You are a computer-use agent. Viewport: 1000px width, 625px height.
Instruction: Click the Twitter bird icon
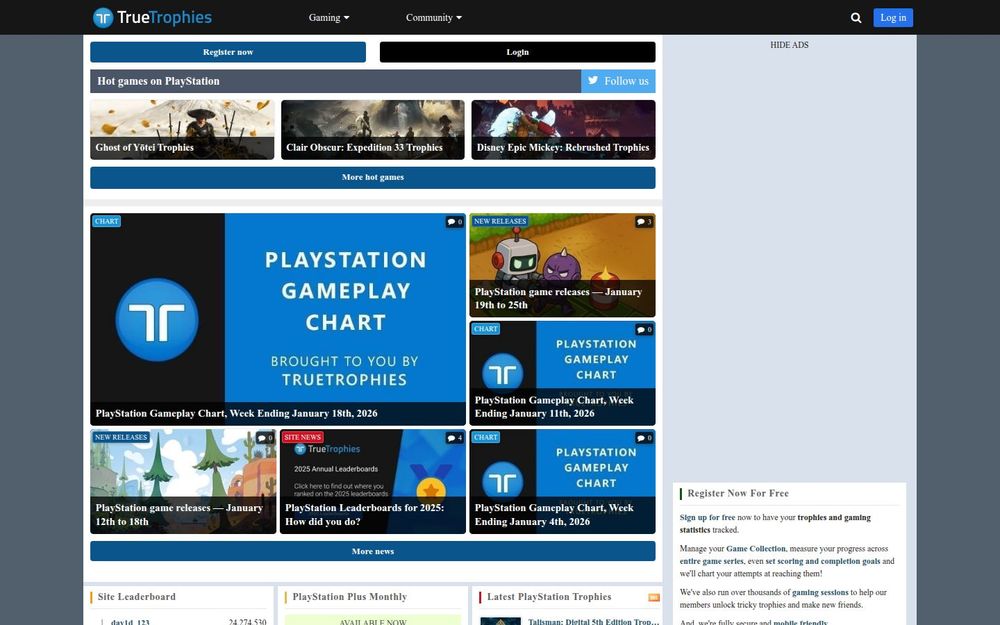tap(593, 80)
